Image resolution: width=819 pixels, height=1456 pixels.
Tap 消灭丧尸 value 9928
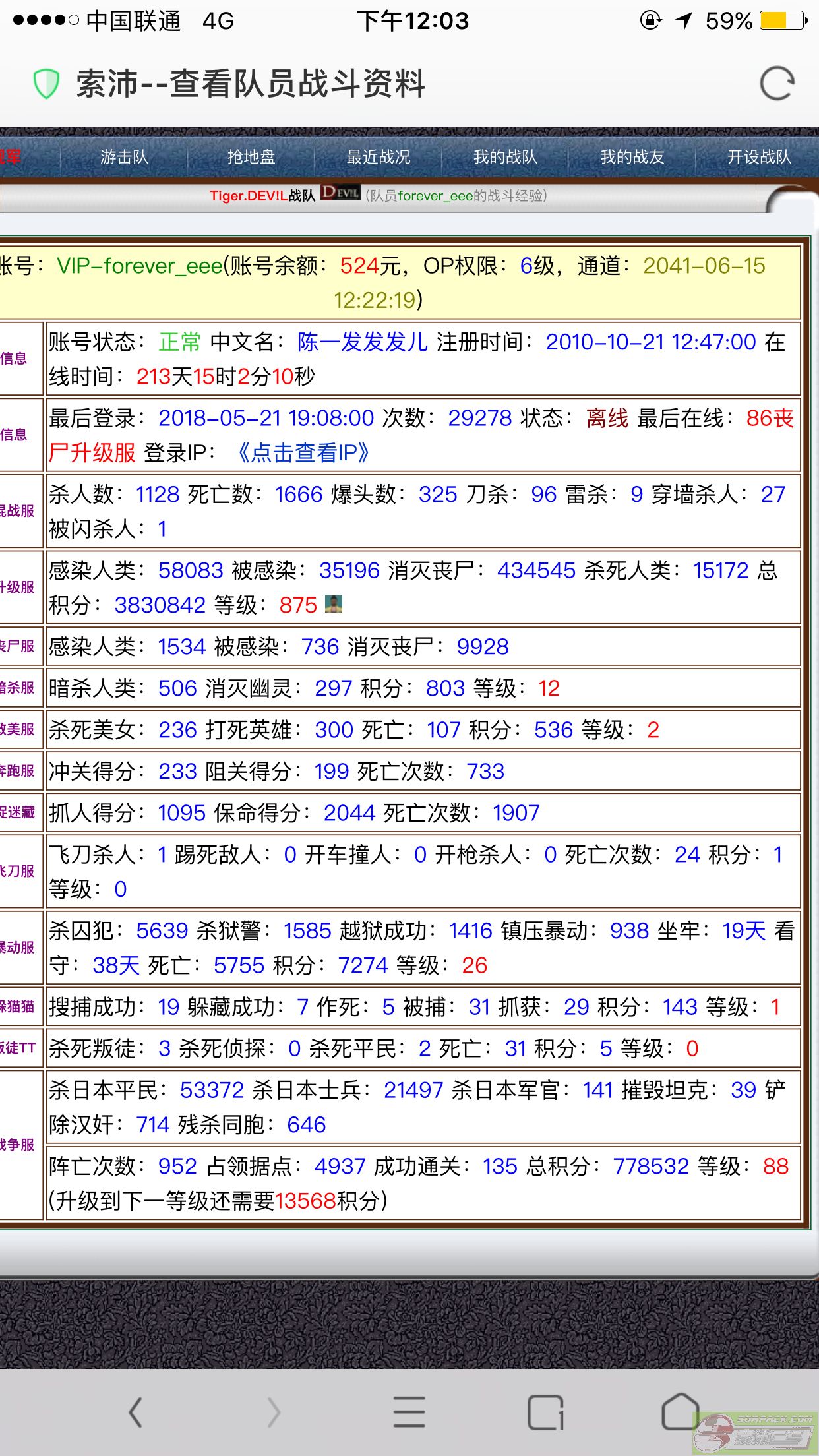click(483, 646)
